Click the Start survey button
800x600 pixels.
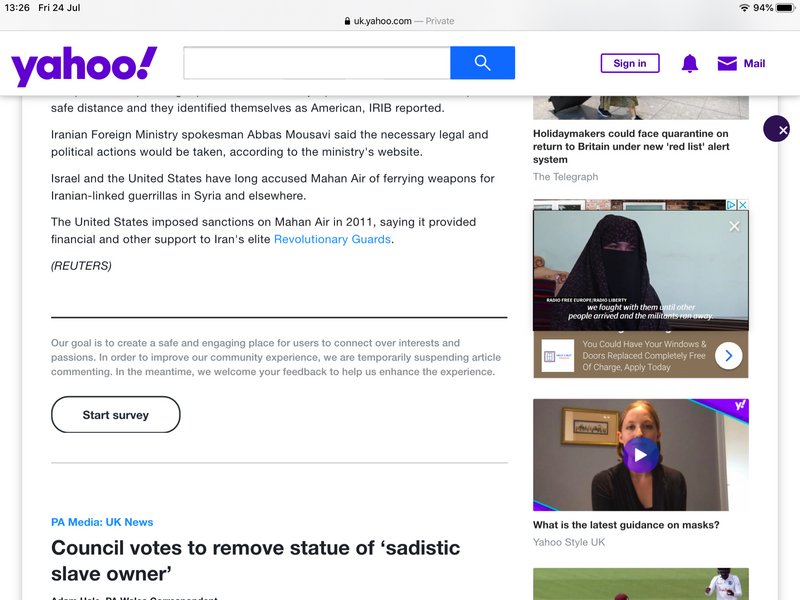pyautogui.click(x=116, y=415)
